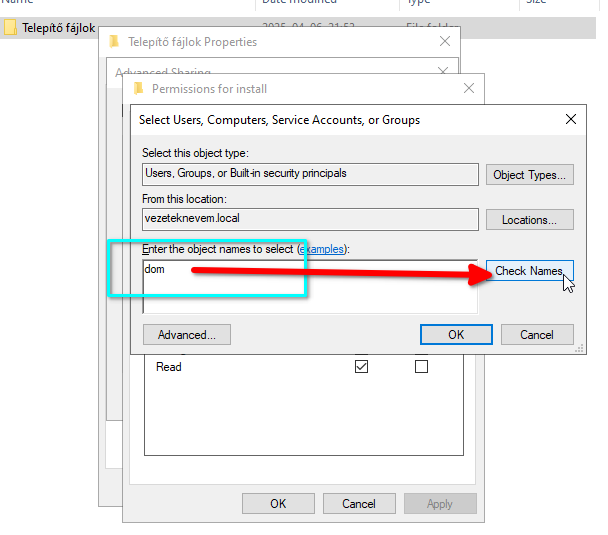Click OK at bottom of Permissions dialog

(278, 504)
